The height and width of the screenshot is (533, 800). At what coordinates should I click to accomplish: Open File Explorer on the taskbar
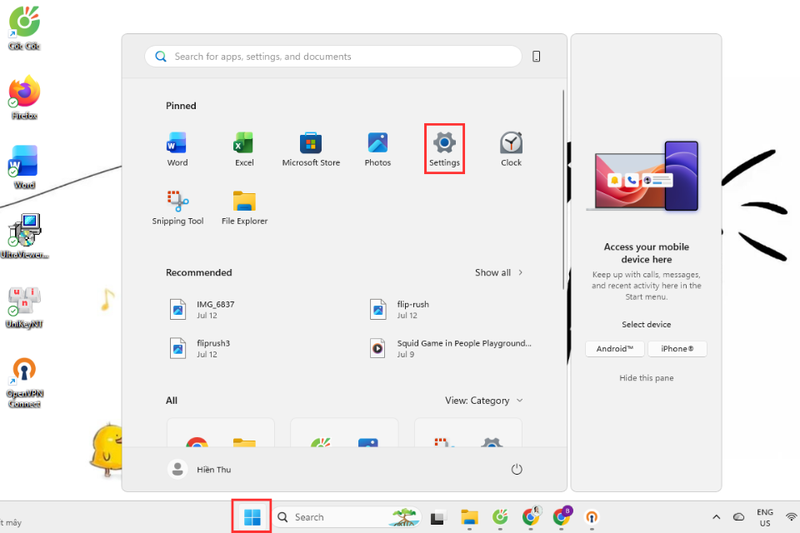tap(469, 518)
